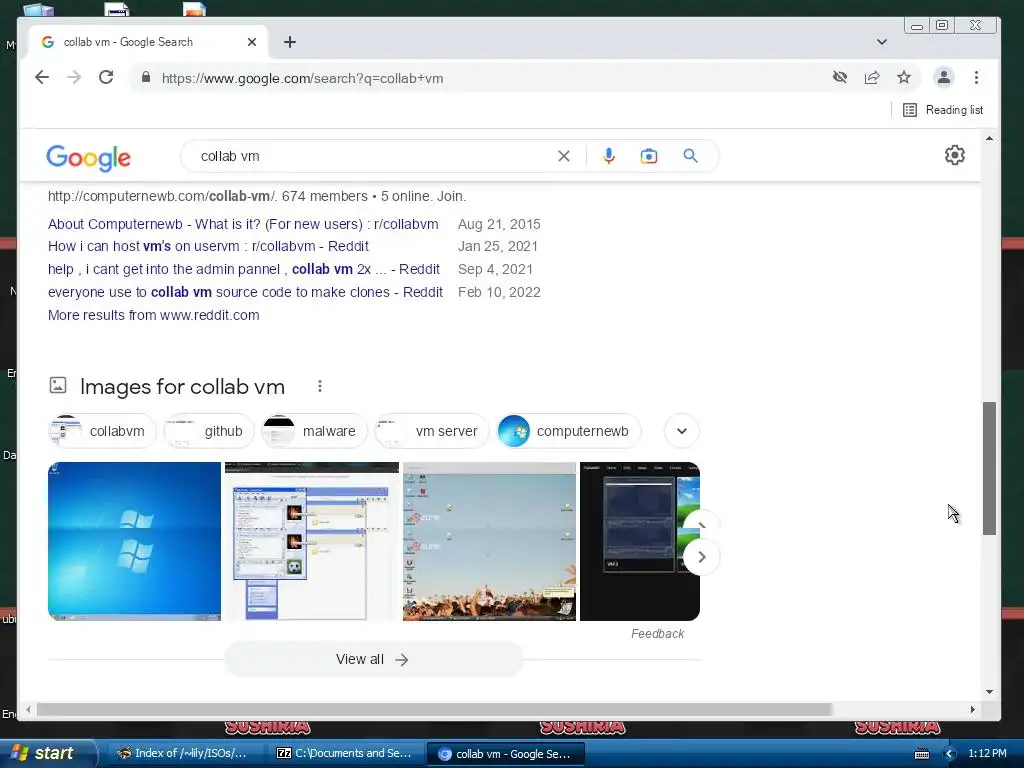This screenshot has width=1024, height=768.
Task: Open the Chrome three-dot menu
Action: click(976, 78)
